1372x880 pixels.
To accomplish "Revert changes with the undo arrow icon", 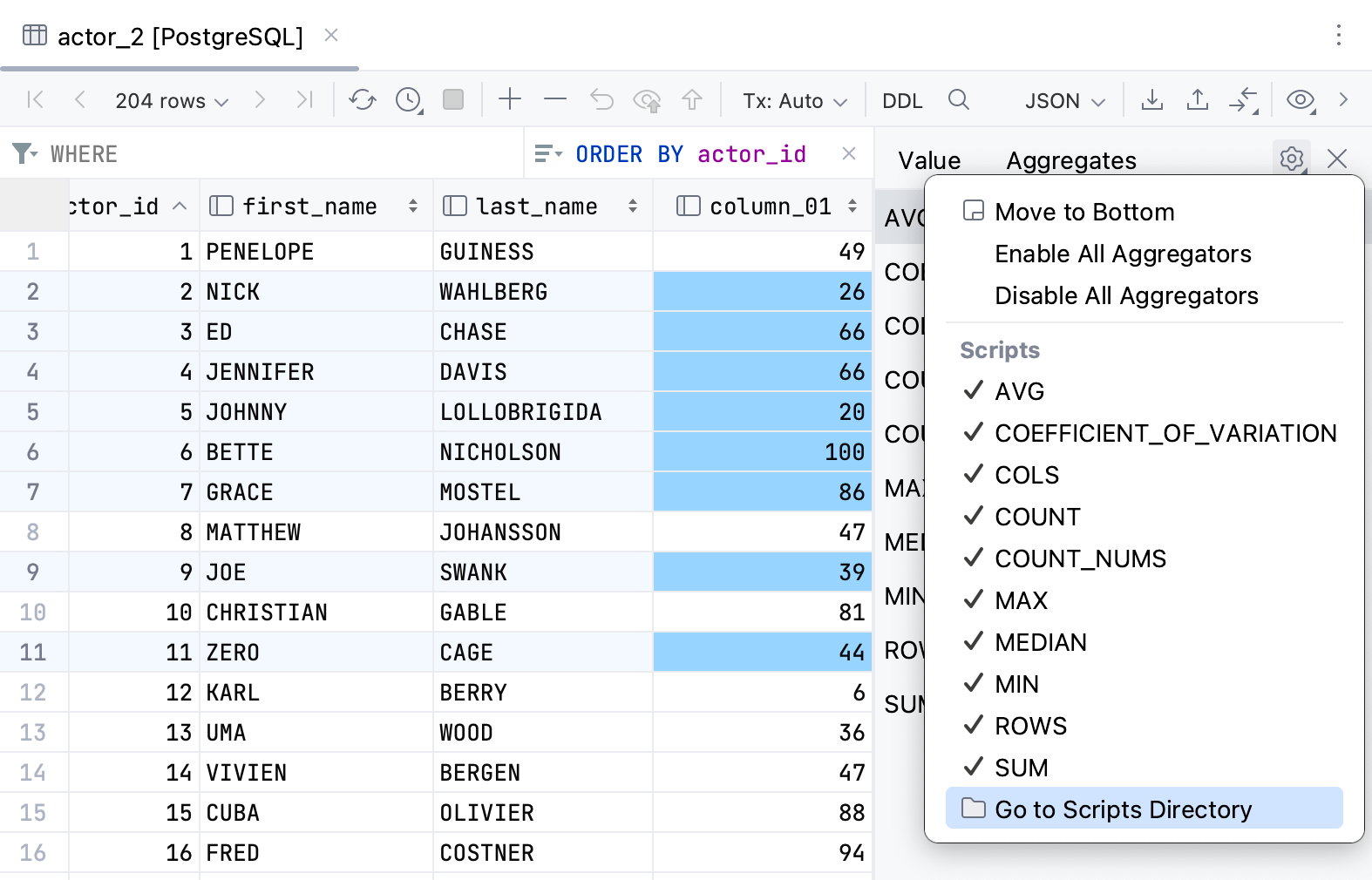I will point(601,100).
